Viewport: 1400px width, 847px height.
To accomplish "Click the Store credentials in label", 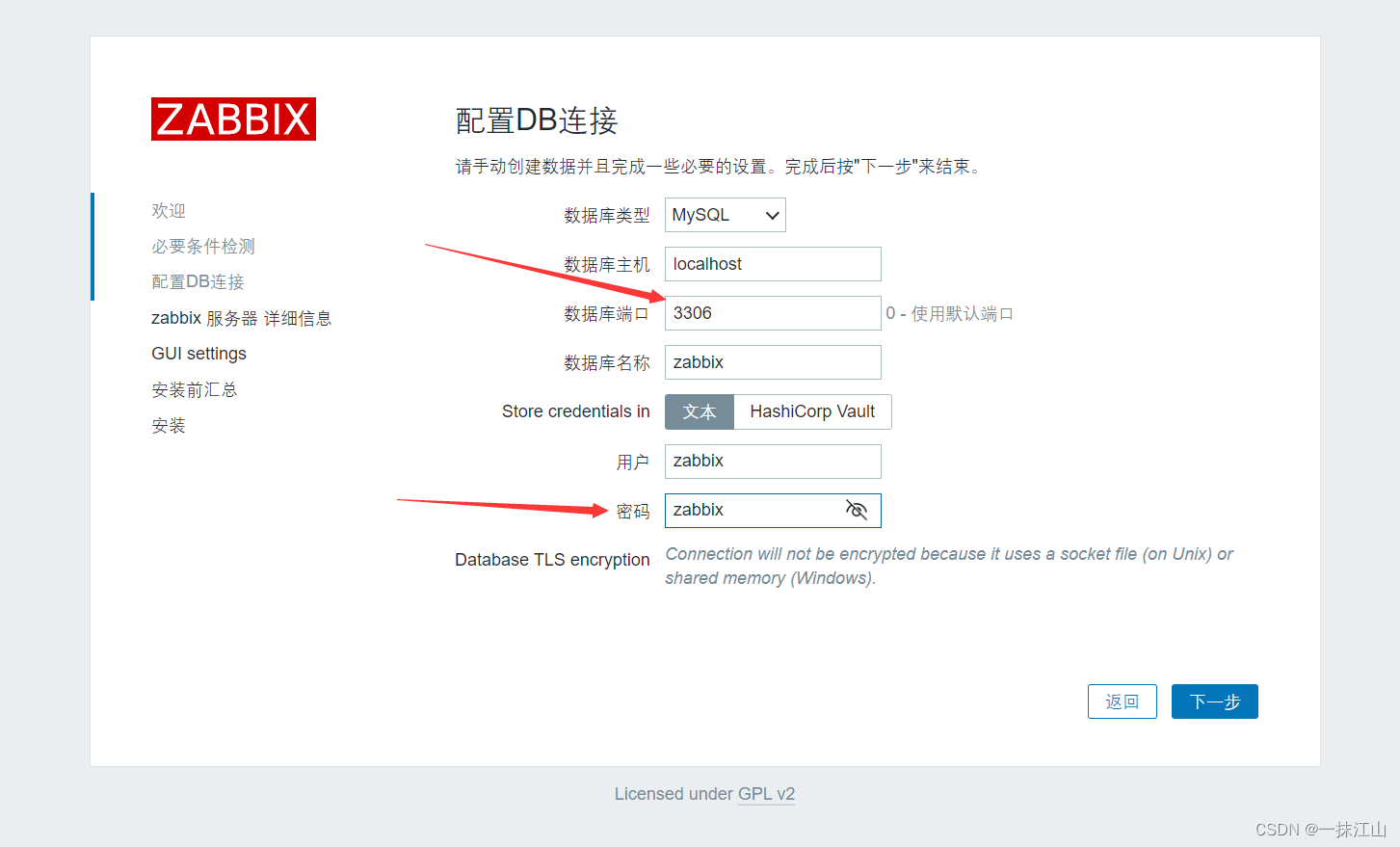I will click(x=576, y=411).
